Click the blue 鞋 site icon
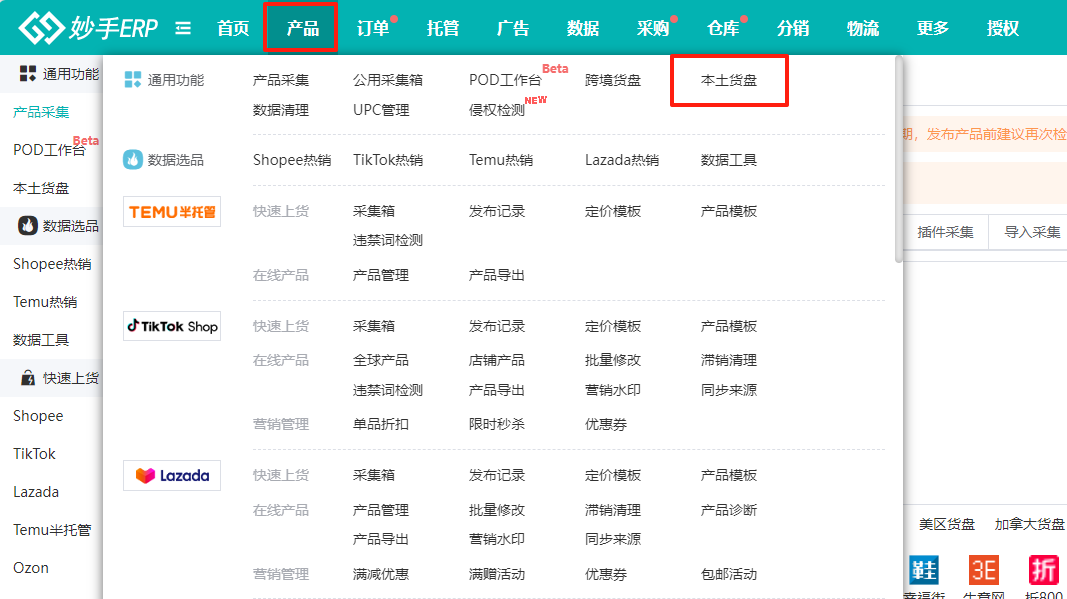1067x599 pixels. [923, 570]
